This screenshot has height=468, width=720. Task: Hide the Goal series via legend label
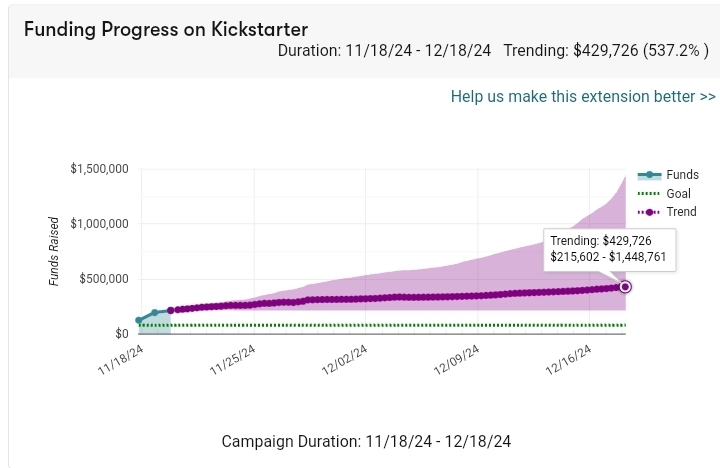point(678,193)
